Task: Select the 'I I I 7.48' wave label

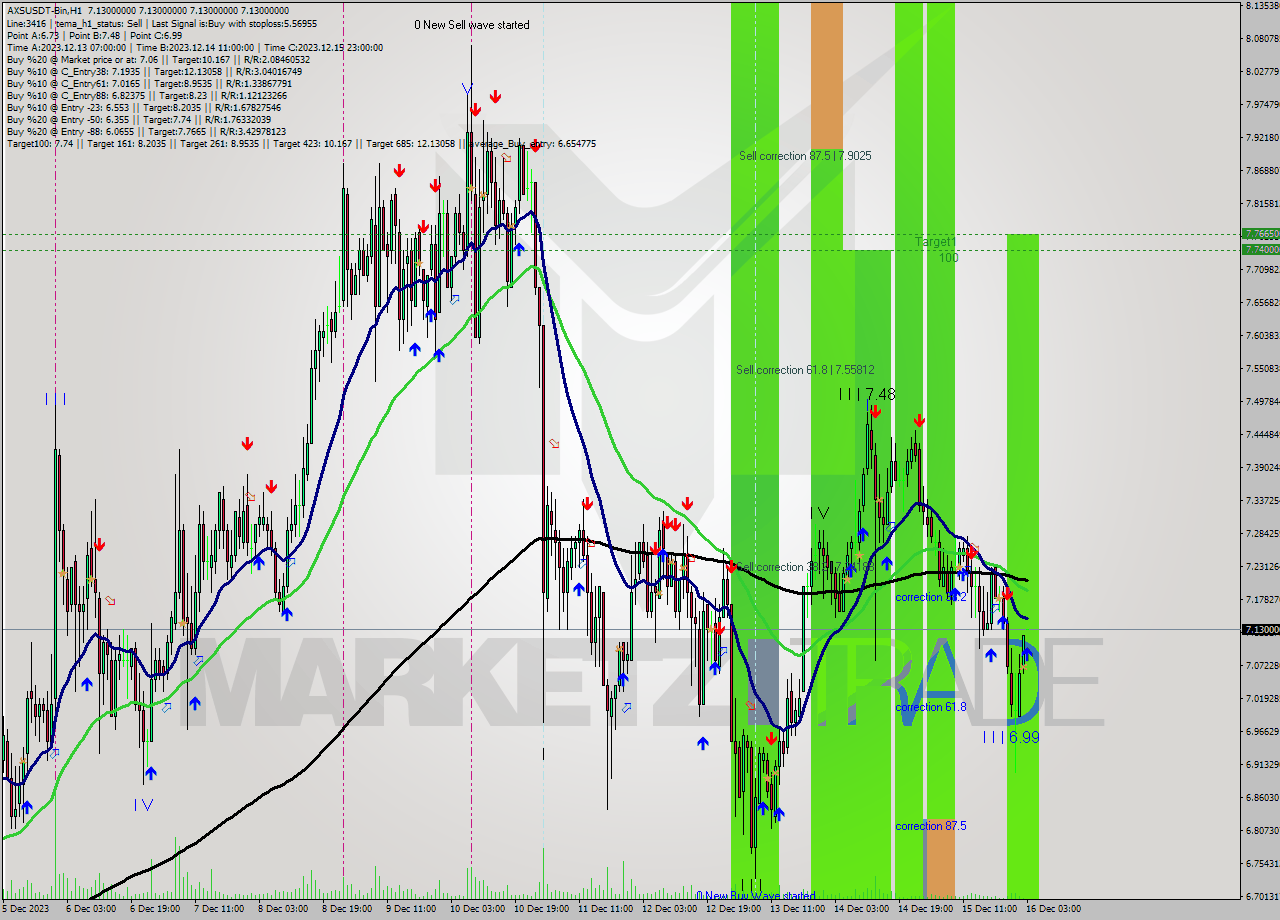Action: coord(867,395)
